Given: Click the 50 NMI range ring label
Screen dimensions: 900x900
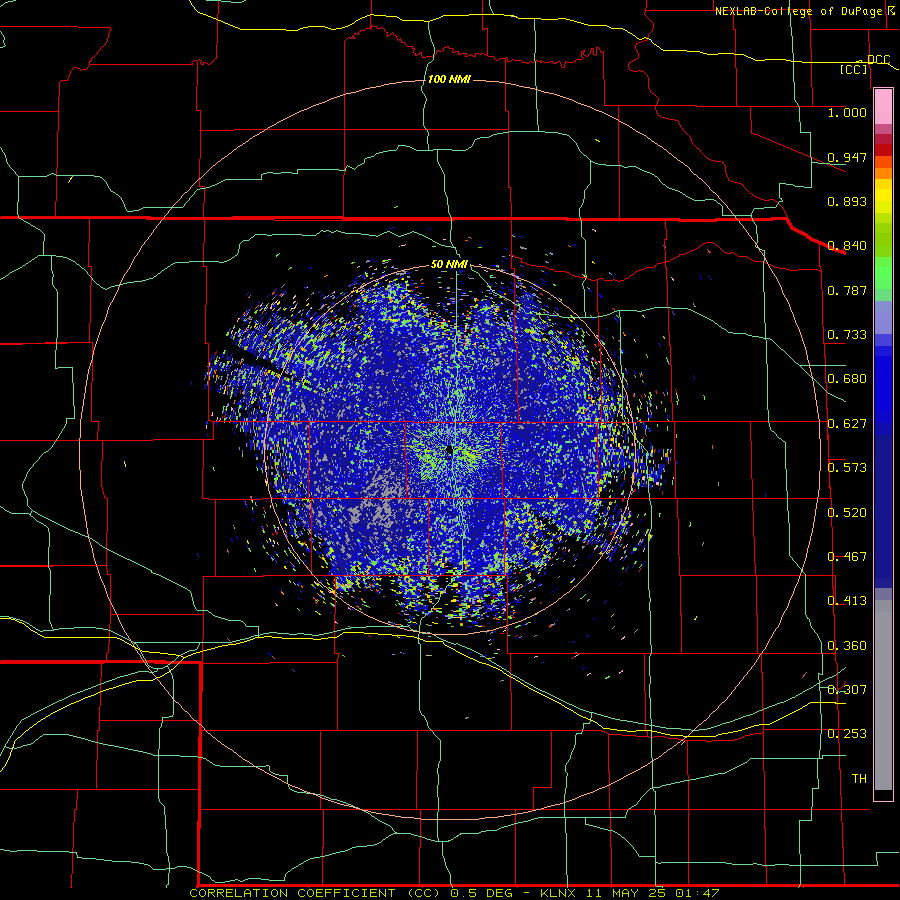Looking at the screenshot, I should point(449,264).
